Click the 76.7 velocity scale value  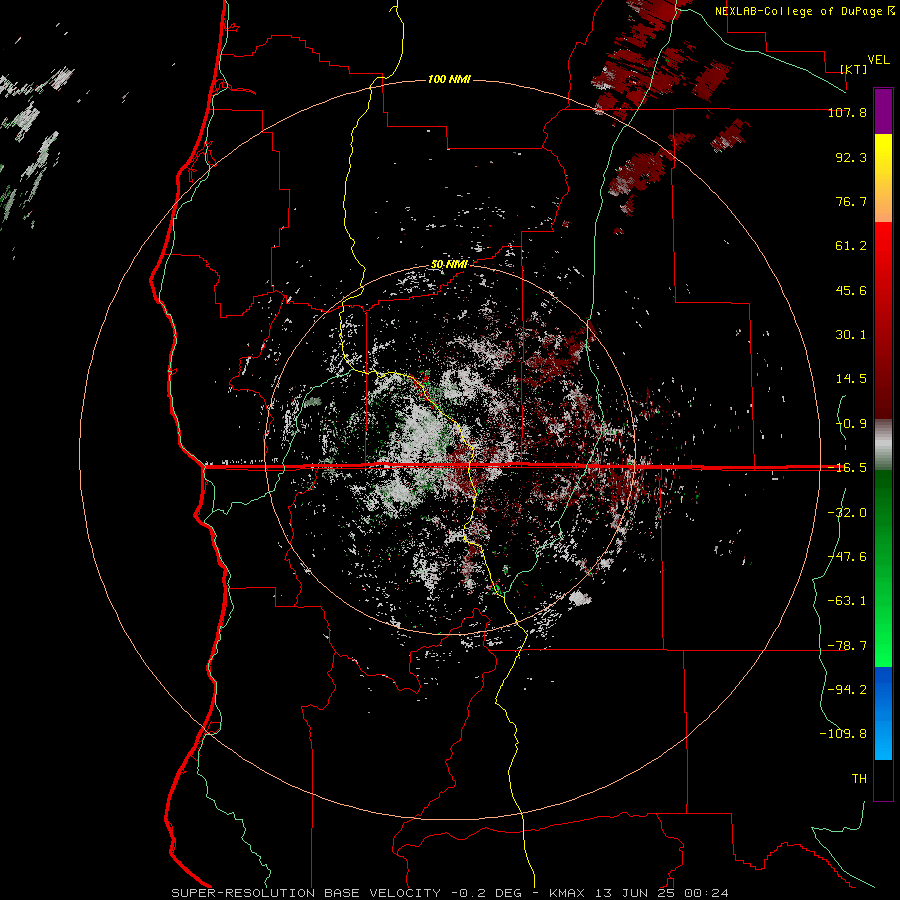[851, 201]
